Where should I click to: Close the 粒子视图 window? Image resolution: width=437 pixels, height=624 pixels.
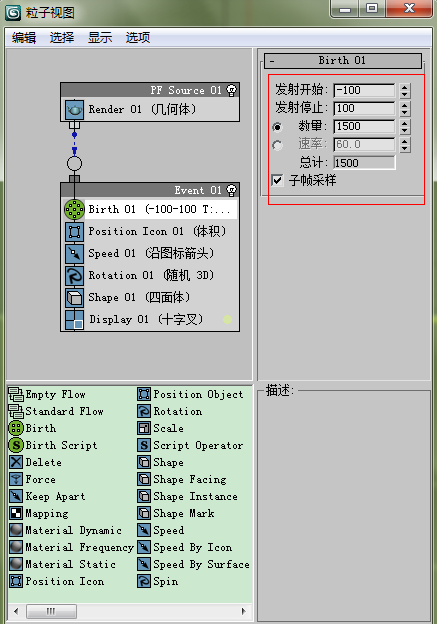pyautogui.click(x=409, y=9)
